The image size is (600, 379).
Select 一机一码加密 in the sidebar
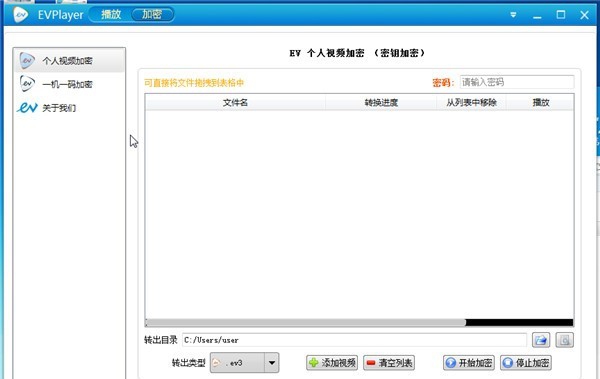[x=69, y=84]
